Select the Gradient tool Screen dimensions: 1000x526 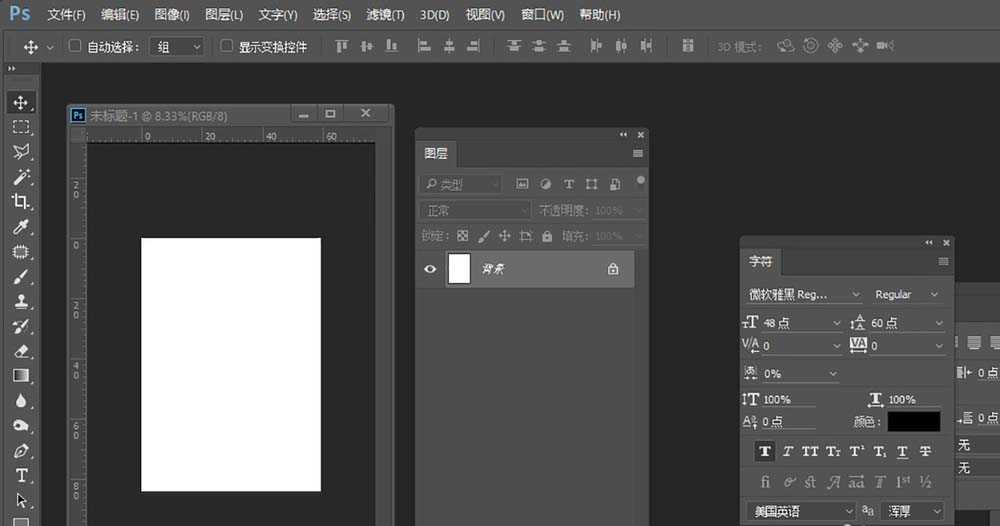point(21,376)
